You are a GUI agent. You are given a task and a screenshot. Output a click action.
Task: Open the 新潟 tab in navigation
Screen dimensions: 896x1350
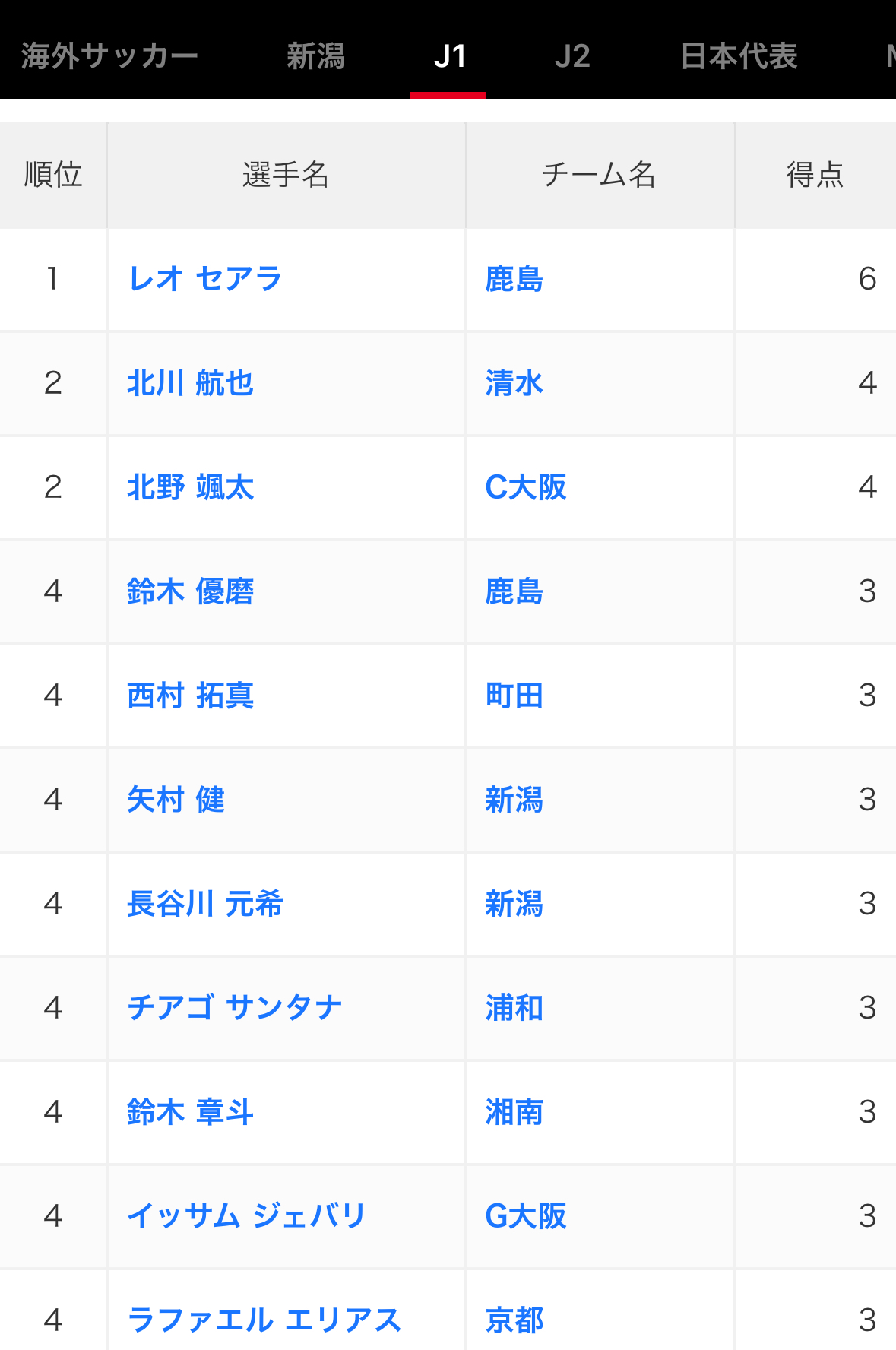[x=315, y=56]
